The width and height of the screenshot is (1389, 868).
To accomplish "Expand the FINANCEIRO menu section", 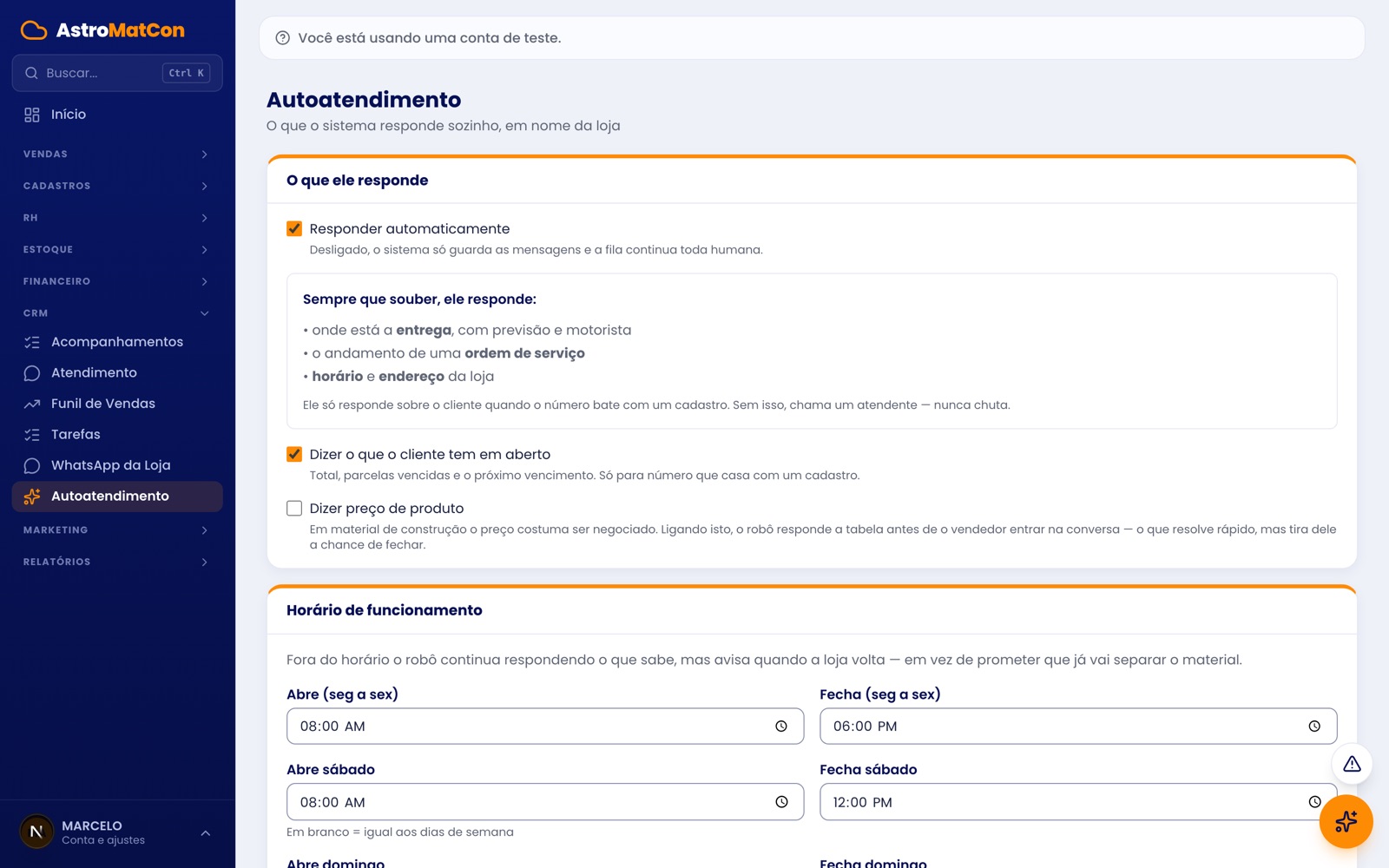I will pos(117,281).
